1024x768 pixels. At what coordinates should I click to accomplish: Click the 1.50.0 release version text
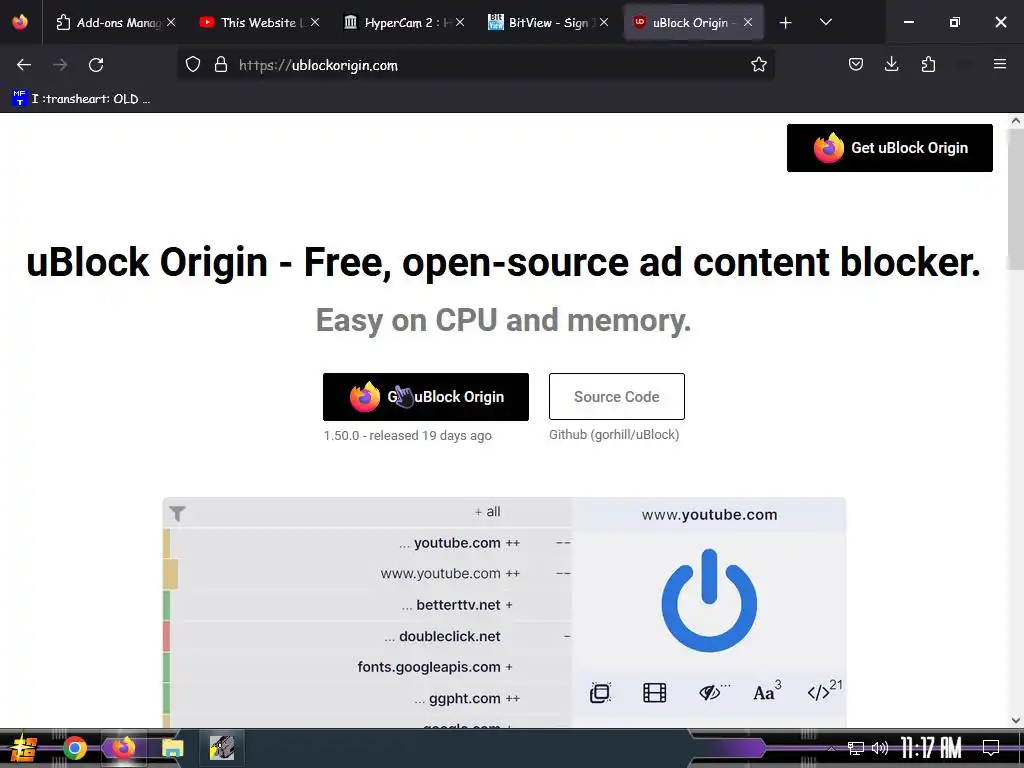pos(408,436)
